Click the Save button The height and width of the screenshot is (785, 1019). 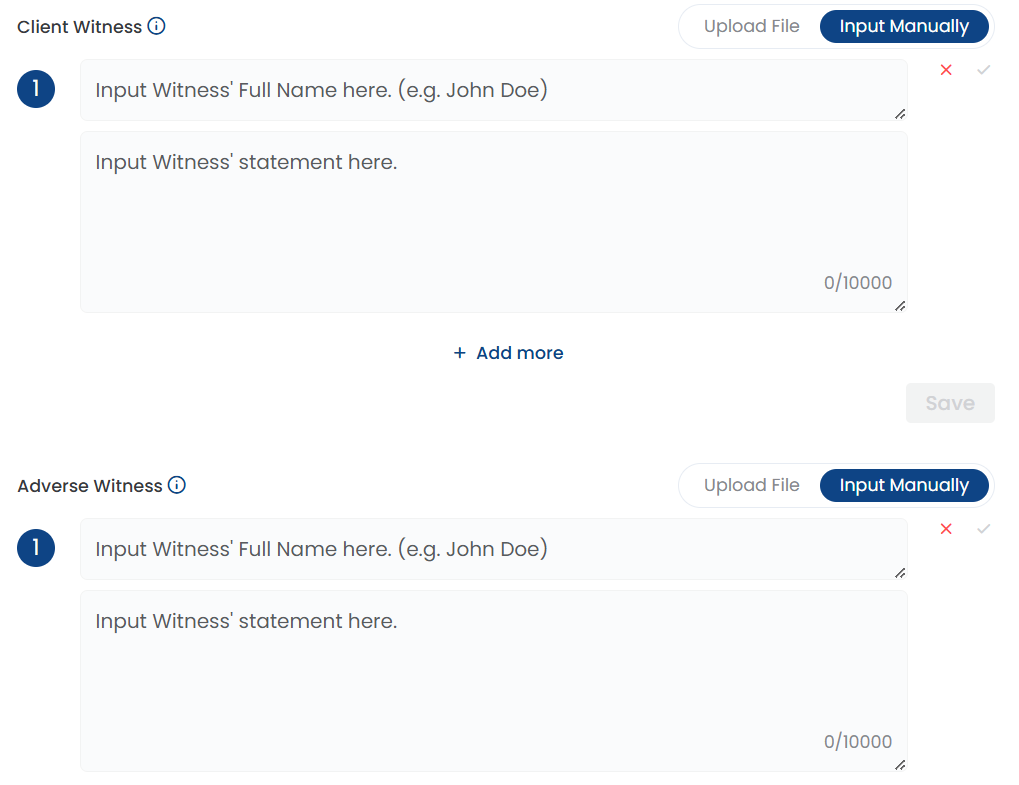point(950,403)
